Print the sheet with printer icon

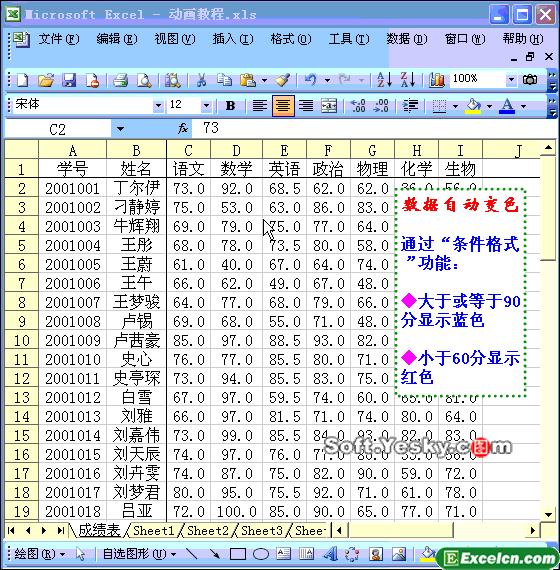pyautogui.click(x=121, y=80)
